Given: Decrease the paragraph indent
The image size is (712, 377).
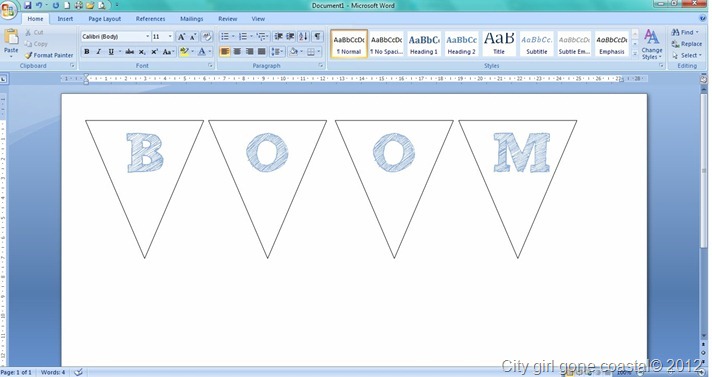Looking at the screenshot, I should pos(279,36).
